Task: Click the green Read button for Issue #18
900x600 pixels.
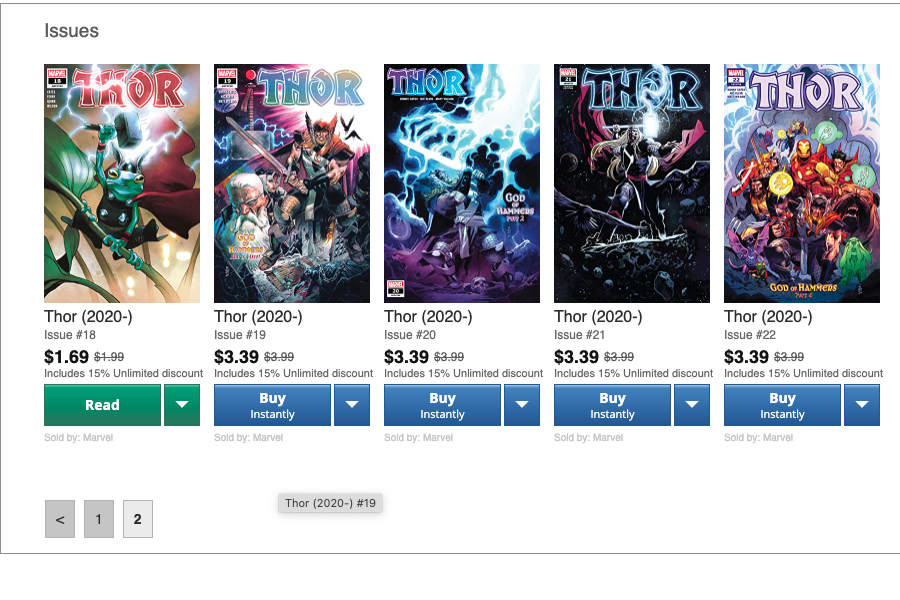Action: [103, 405]
